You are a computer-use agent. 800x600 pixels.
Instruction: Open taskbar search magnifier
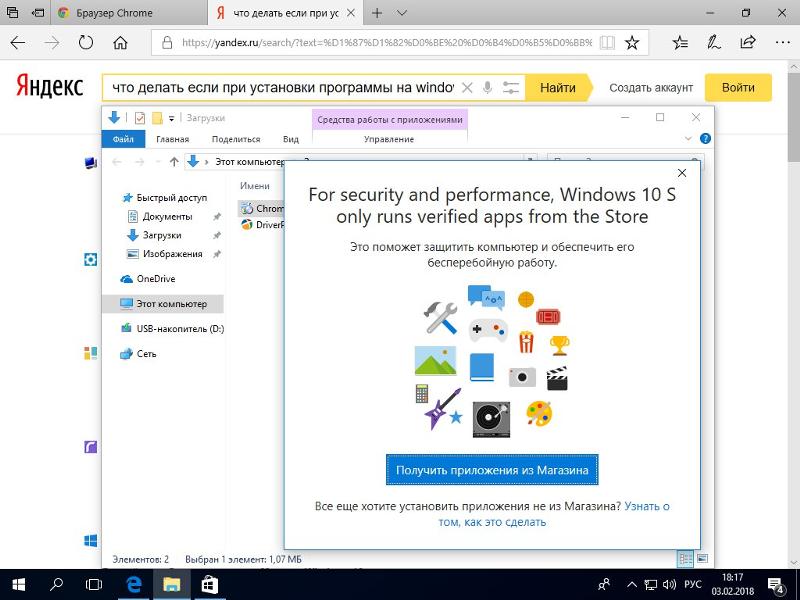[x=57, y=584]
